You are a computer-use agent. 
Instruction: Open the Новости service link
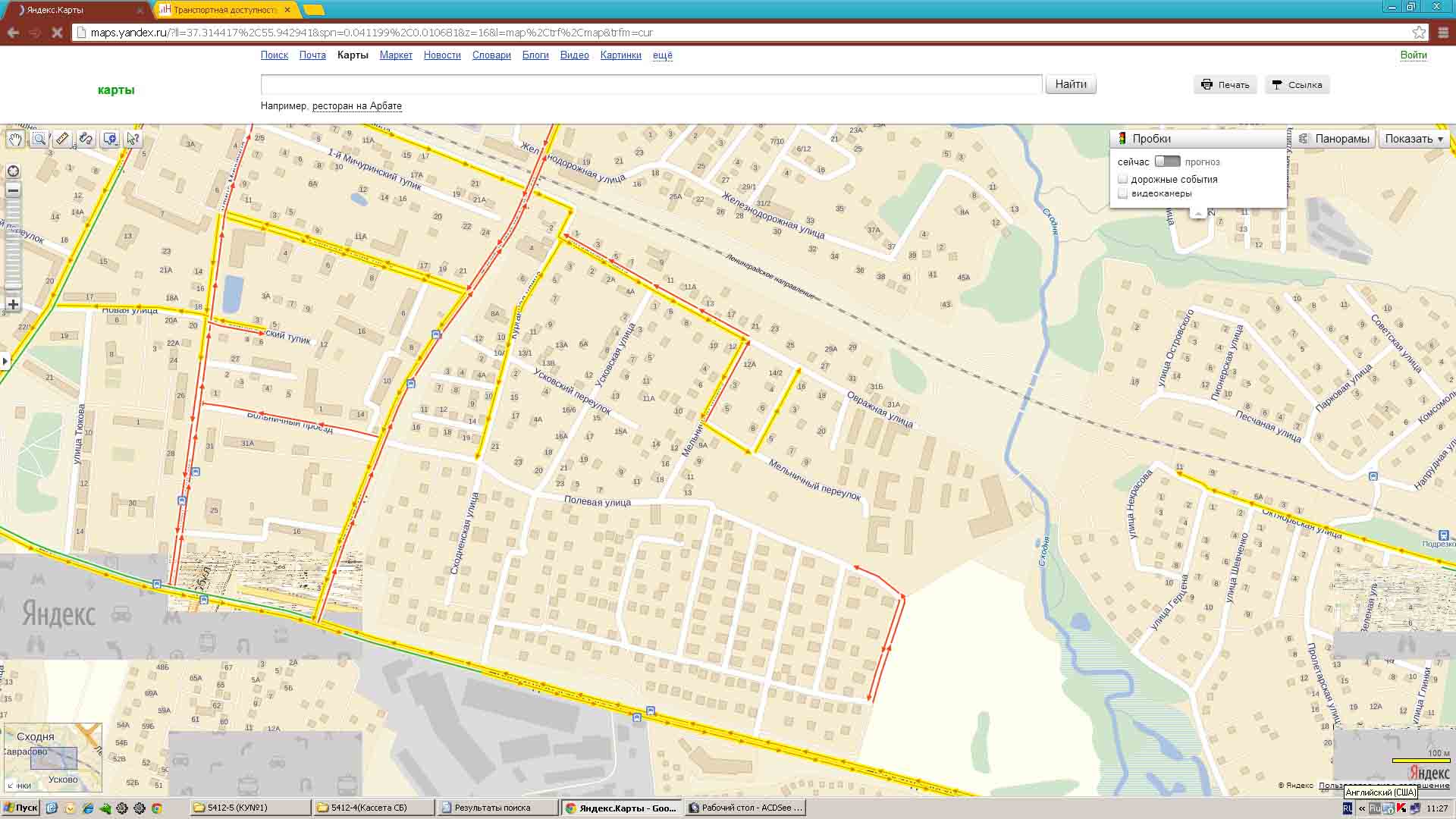pyautogui.click(x=442, y=55)
